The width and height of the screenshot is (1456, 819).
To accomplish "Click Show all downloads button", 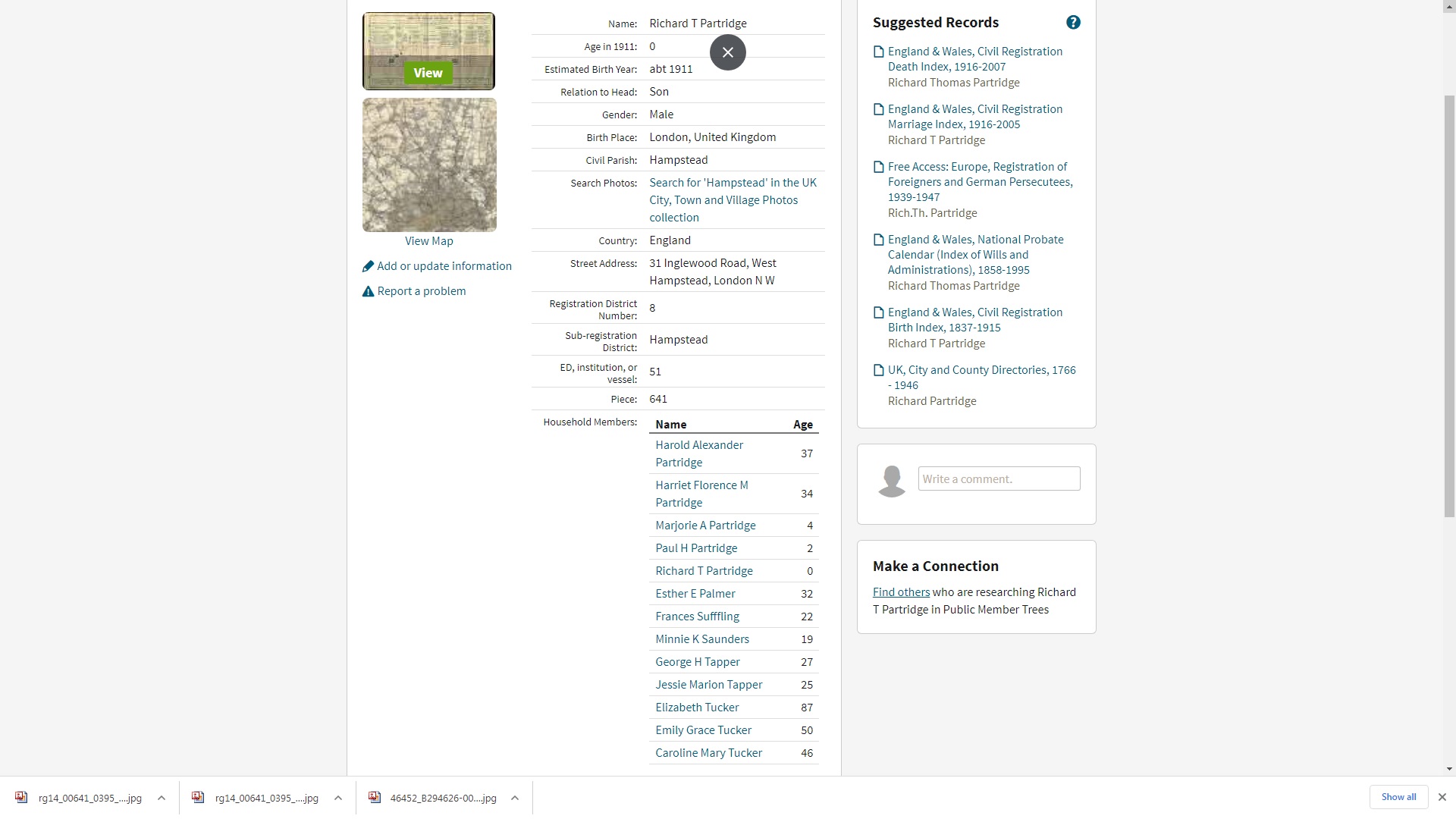I will point(1398,797).
